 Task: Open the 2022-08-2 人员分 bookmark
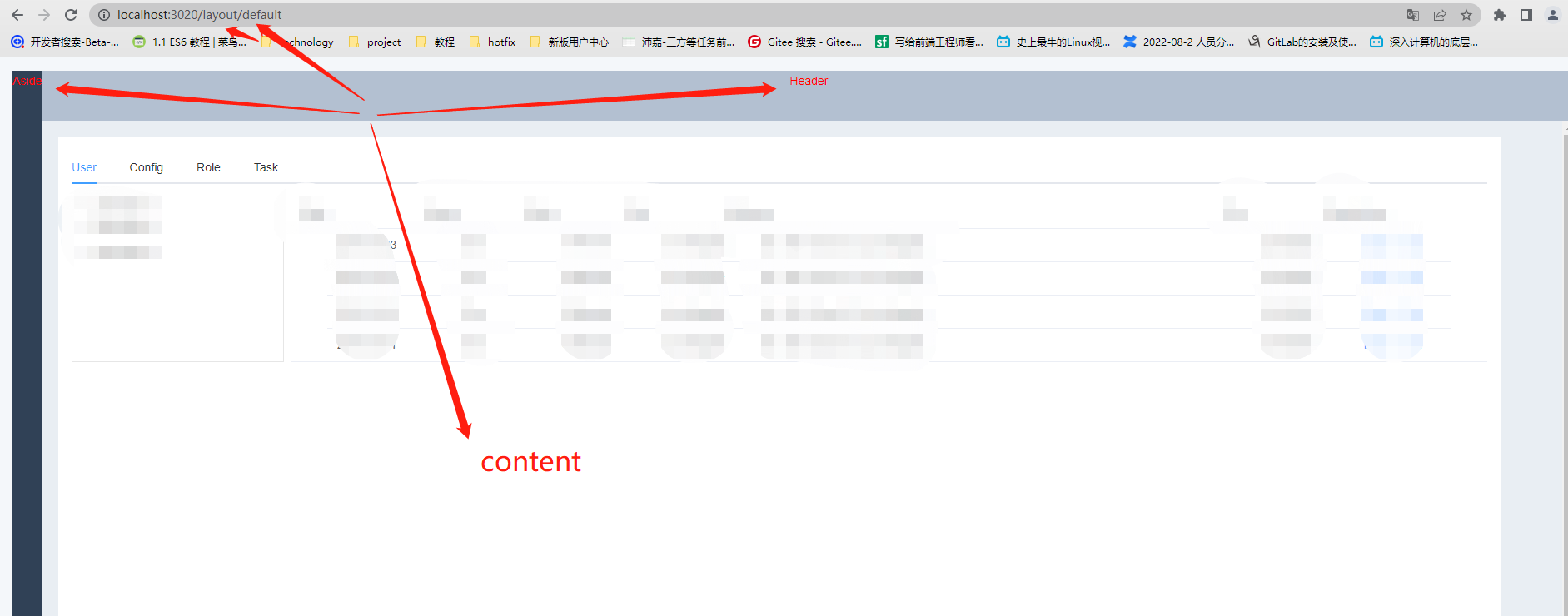1179,42
